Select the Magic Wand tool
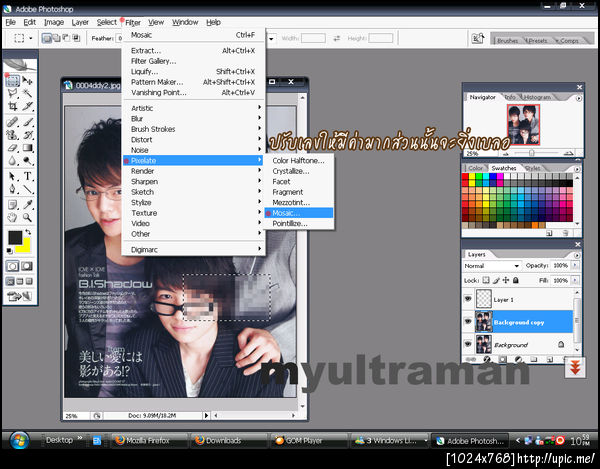The image size is (600, 469). (x=28, y=93)
